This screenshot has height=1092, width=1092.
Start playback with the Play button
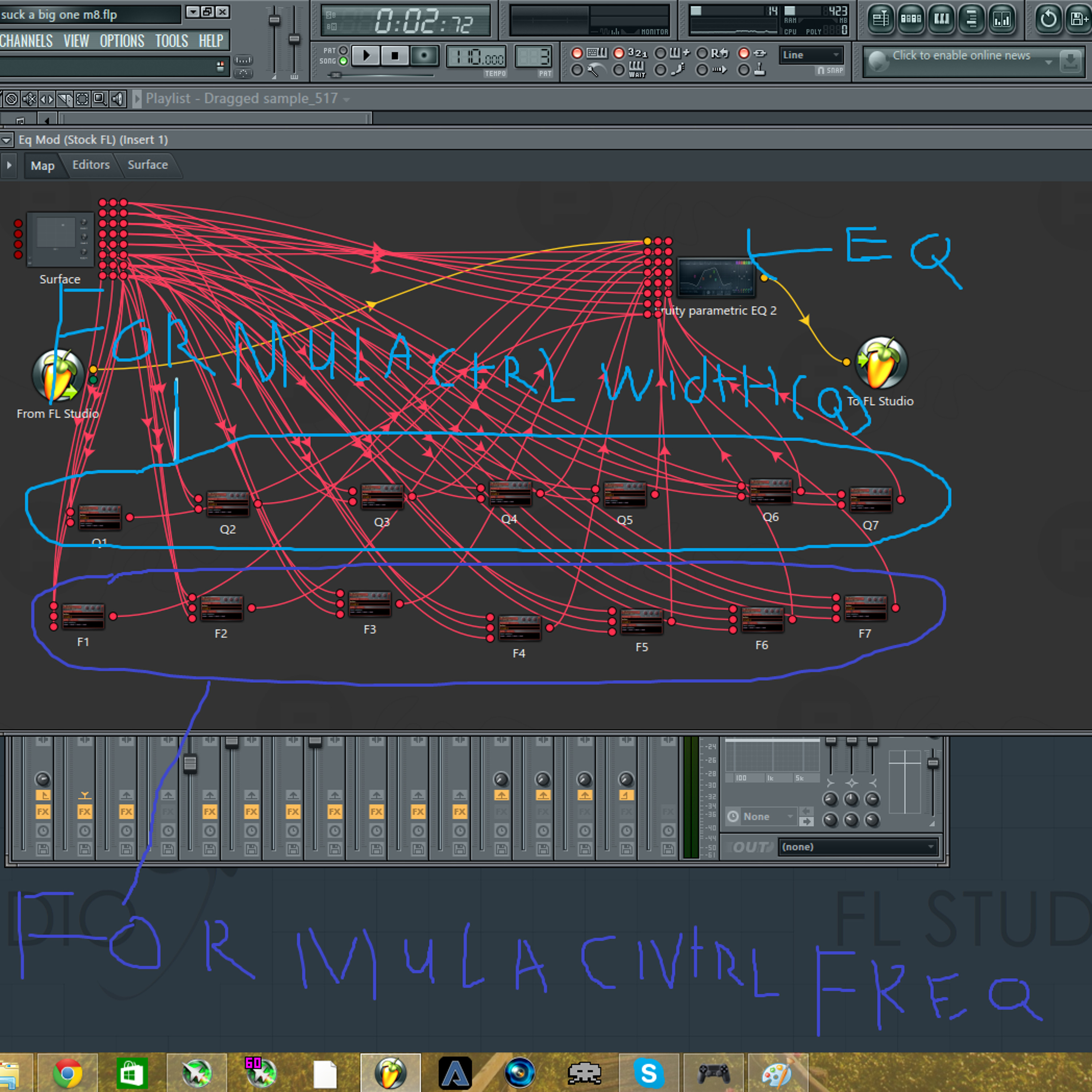366,55
